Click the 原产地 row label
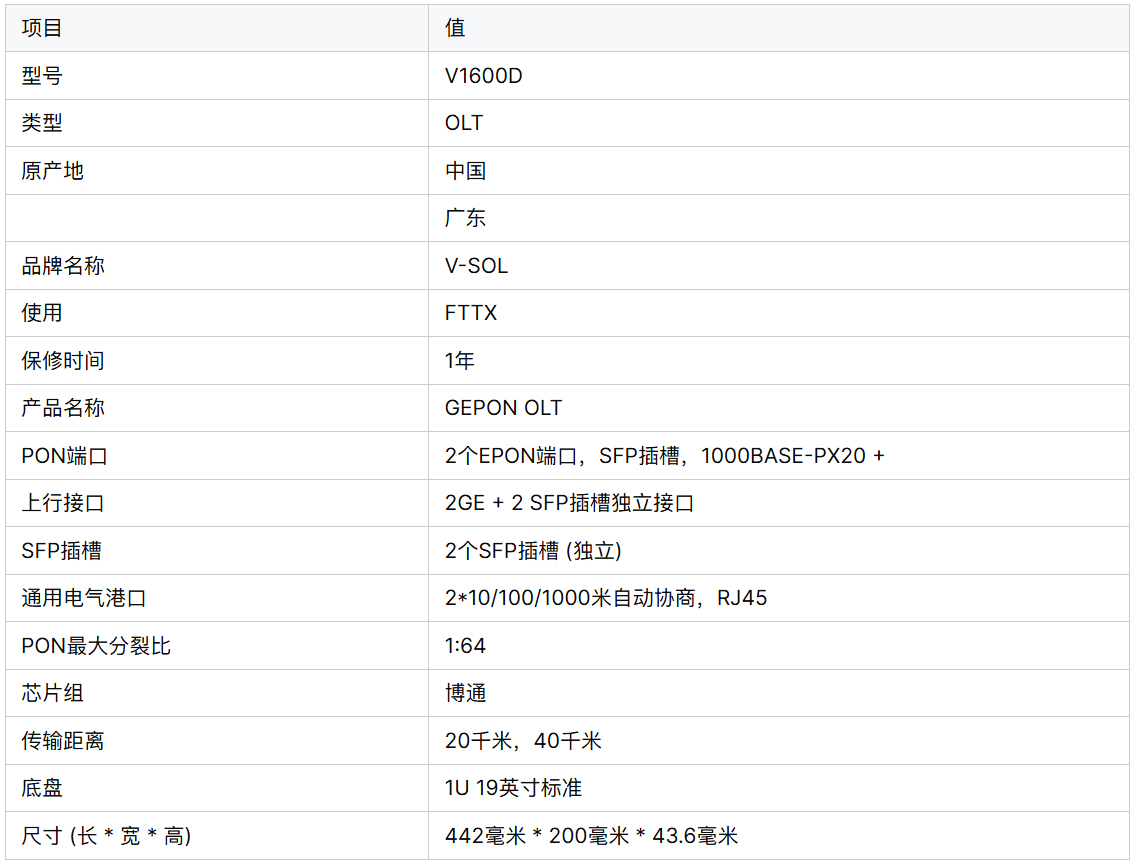The height and width of the screenshot is (864, 1133). pos(52,171)
